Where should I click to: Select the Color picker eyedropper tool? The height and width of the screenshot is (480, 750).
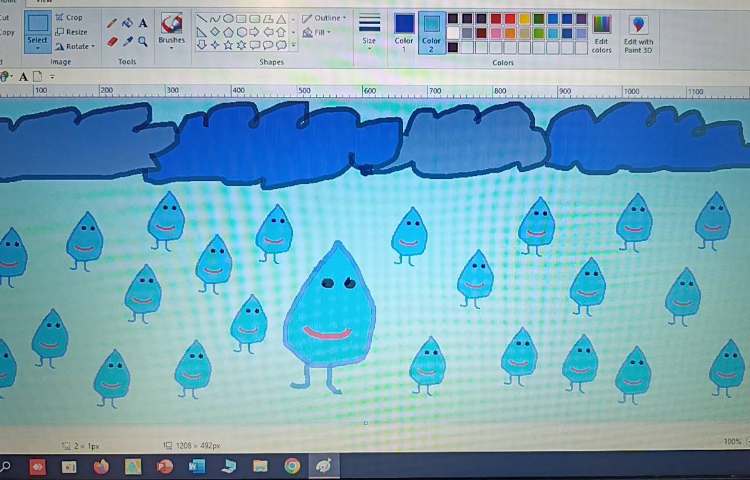click(128, 42)
